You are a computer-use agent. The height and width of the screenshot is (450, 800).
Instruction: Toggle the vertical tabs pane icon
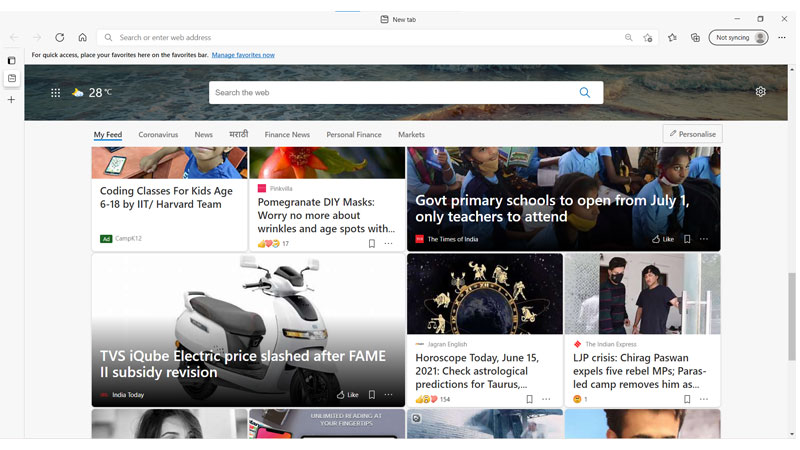click(x=11, y=60)
